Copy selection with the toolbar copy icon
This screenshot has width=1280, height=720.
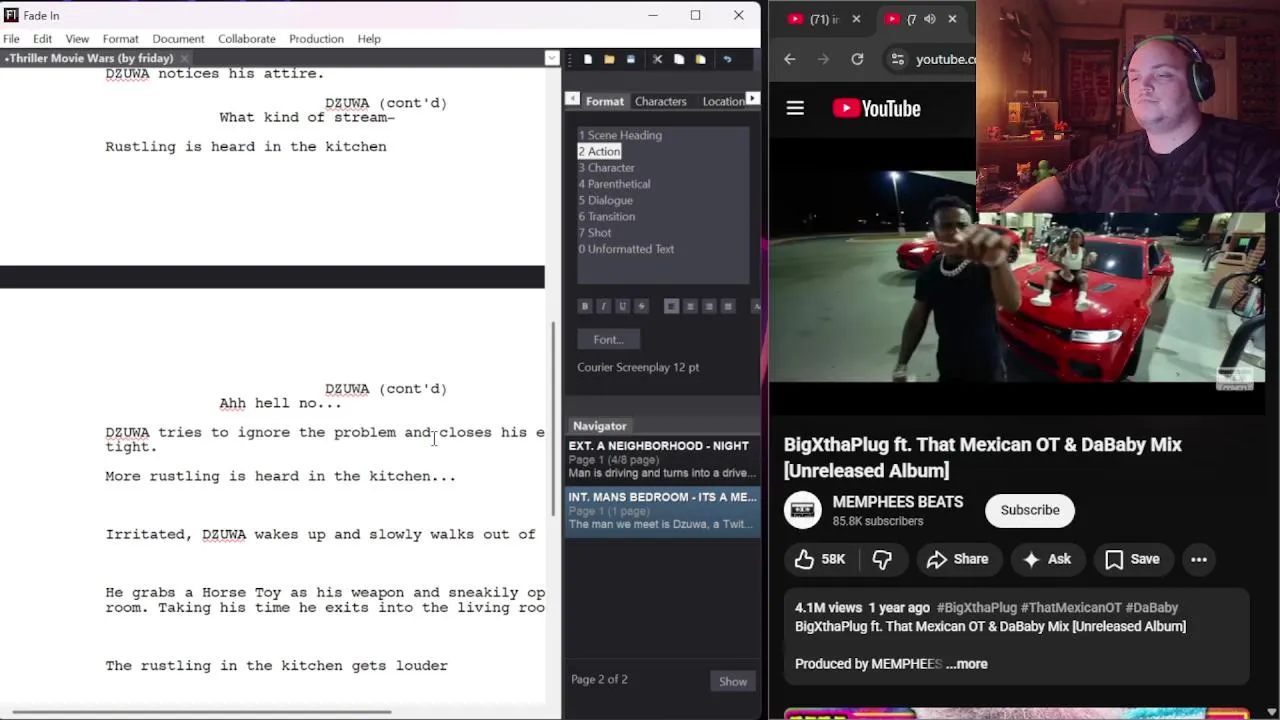[679, 59]
